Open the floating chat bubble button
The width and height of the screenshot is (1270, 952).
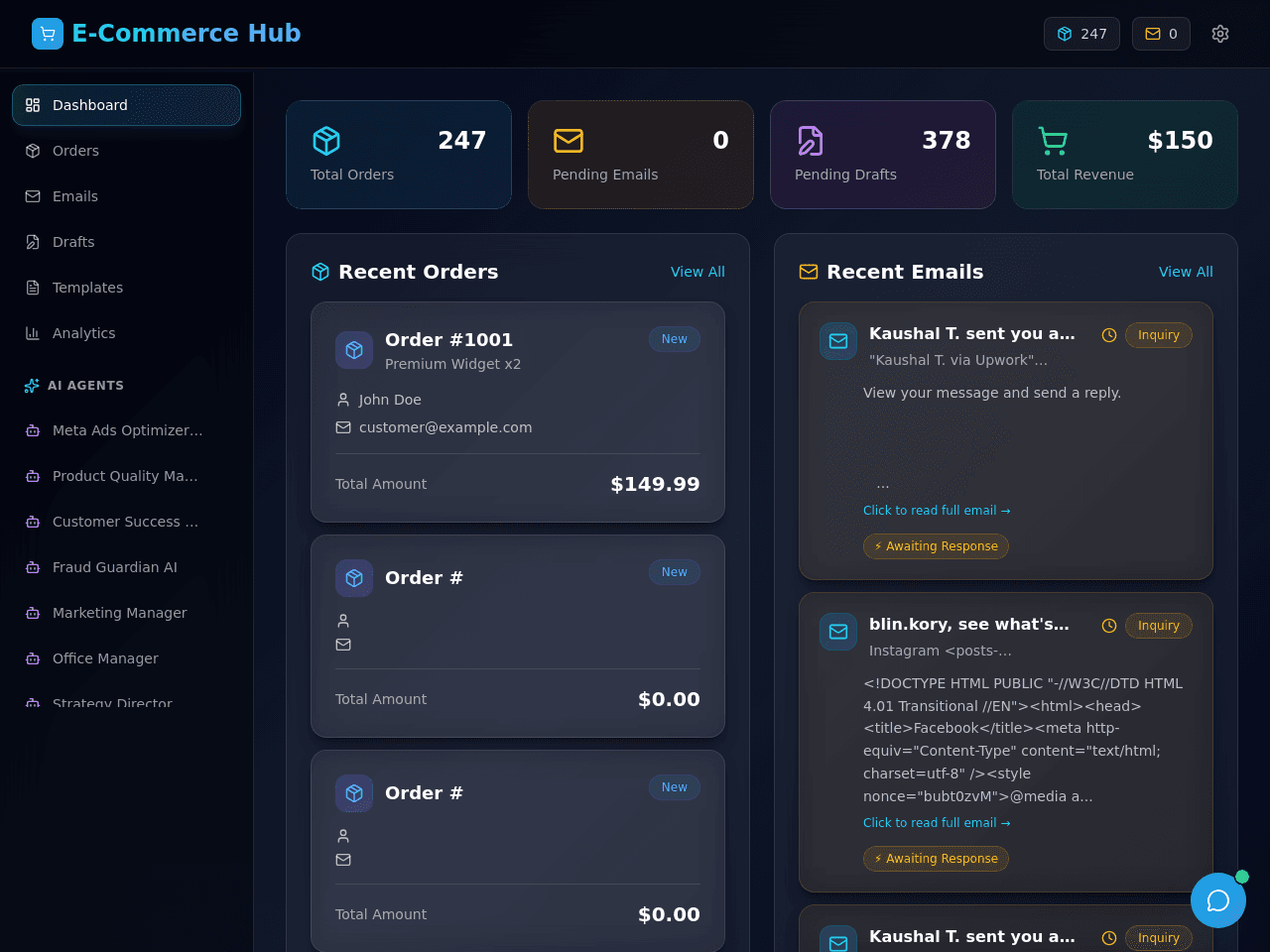1218,900
